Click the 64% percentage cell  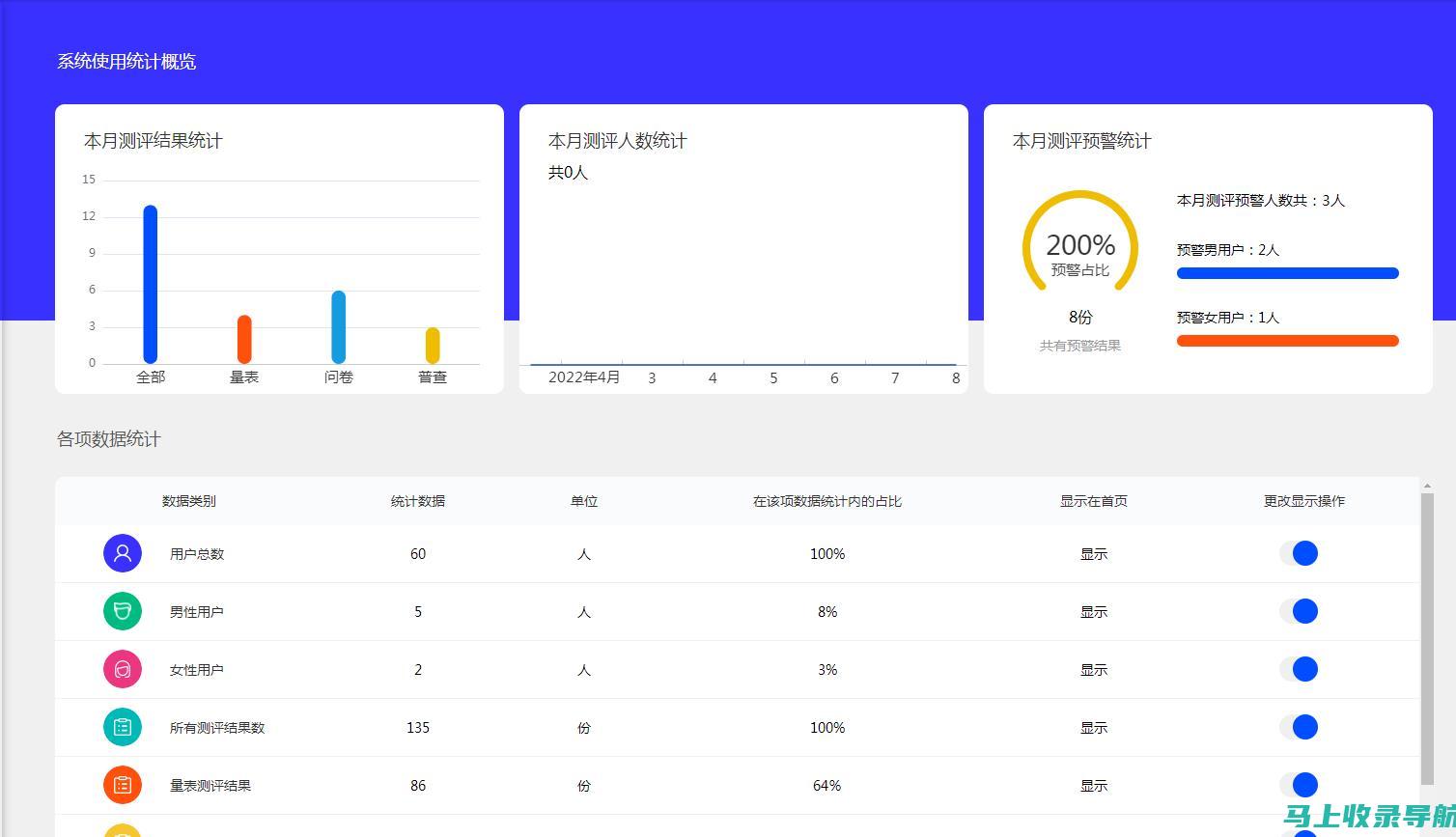pyautogui.click(x=827, y=786)
